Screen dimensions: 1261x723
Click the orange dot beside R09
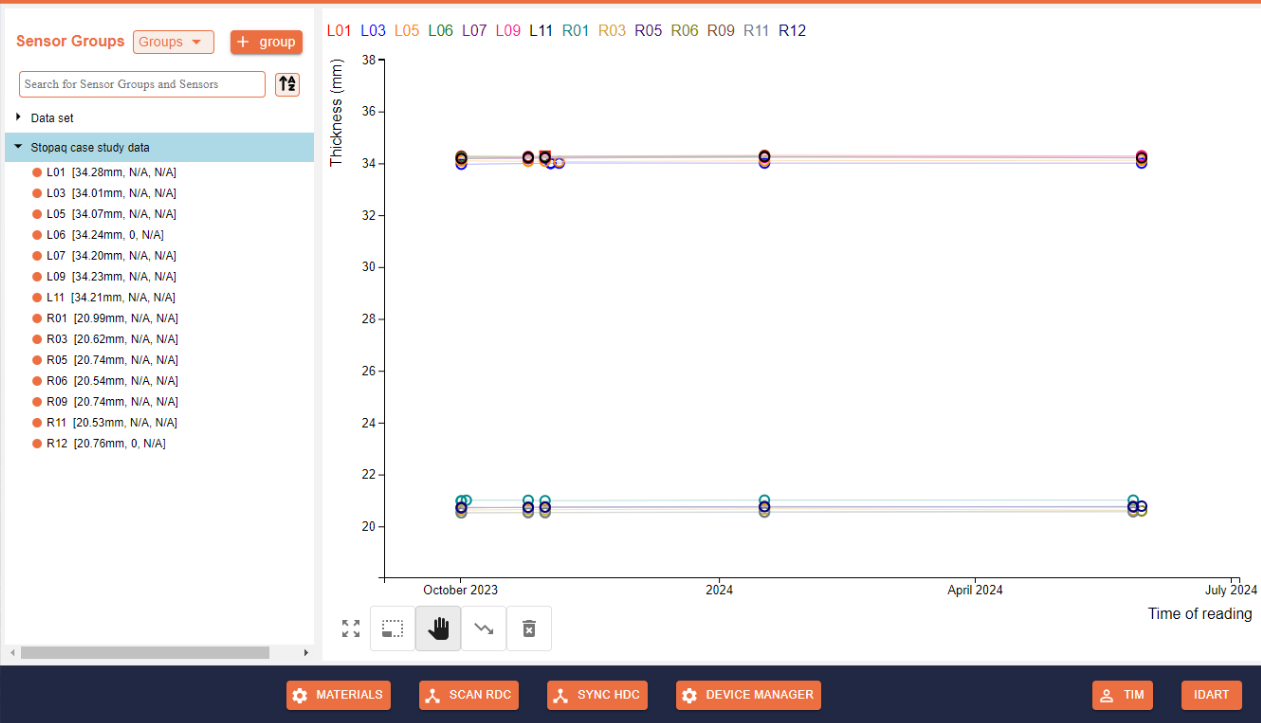(x=37, y=401)
